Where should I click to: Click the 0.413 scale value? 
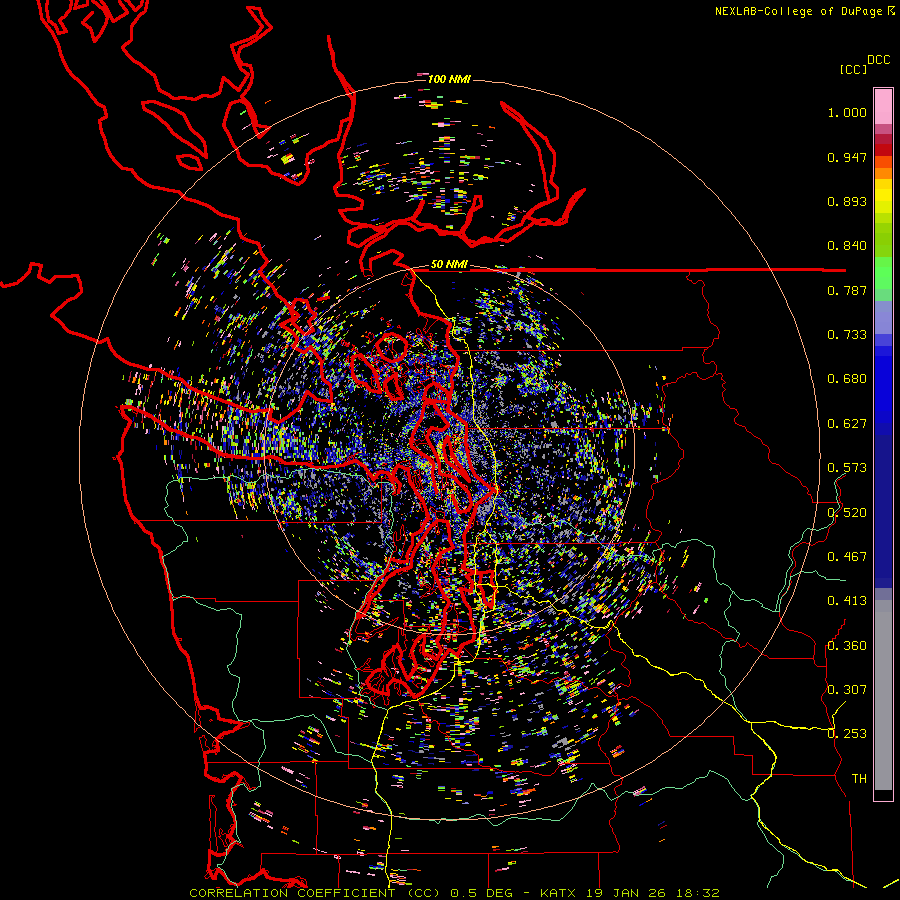pos(847,601)
